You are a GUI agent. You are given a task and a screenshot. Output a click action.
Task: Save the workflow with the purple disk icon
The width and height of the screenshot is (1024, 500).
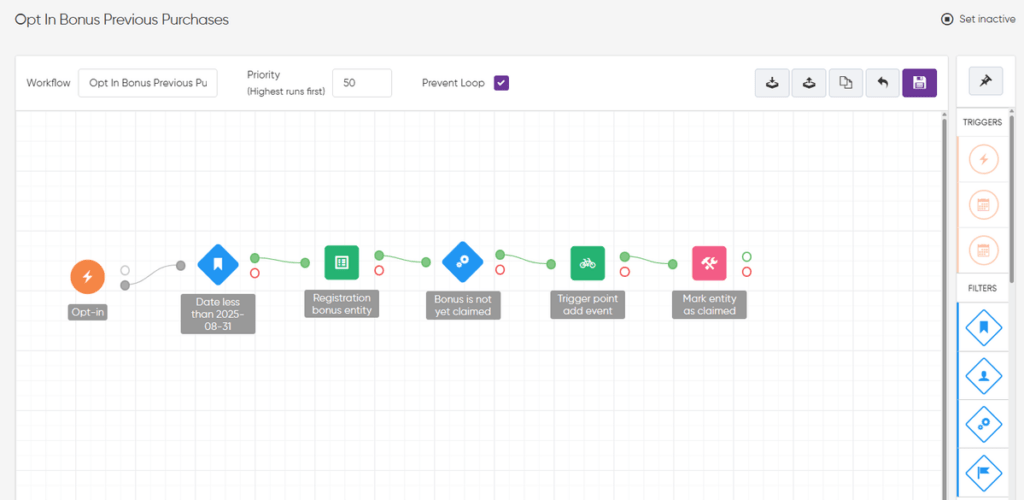[920, 83]
